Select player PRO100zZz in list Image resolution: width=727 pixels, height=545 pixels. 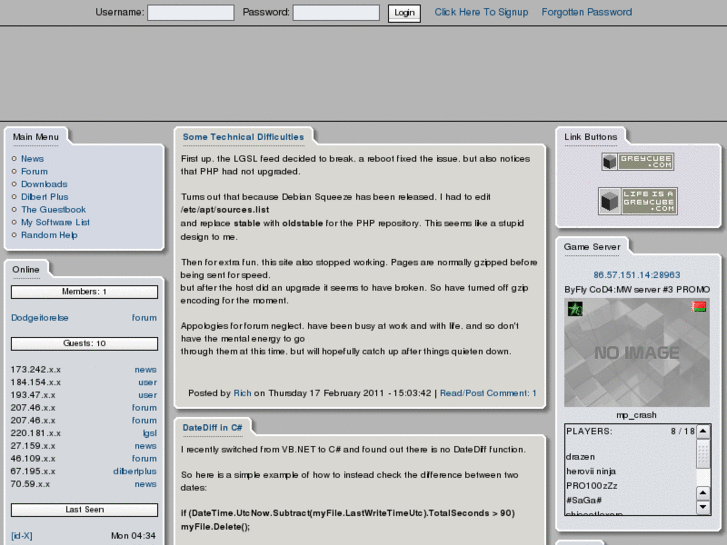pyautogui.click(x=592, y=486)
